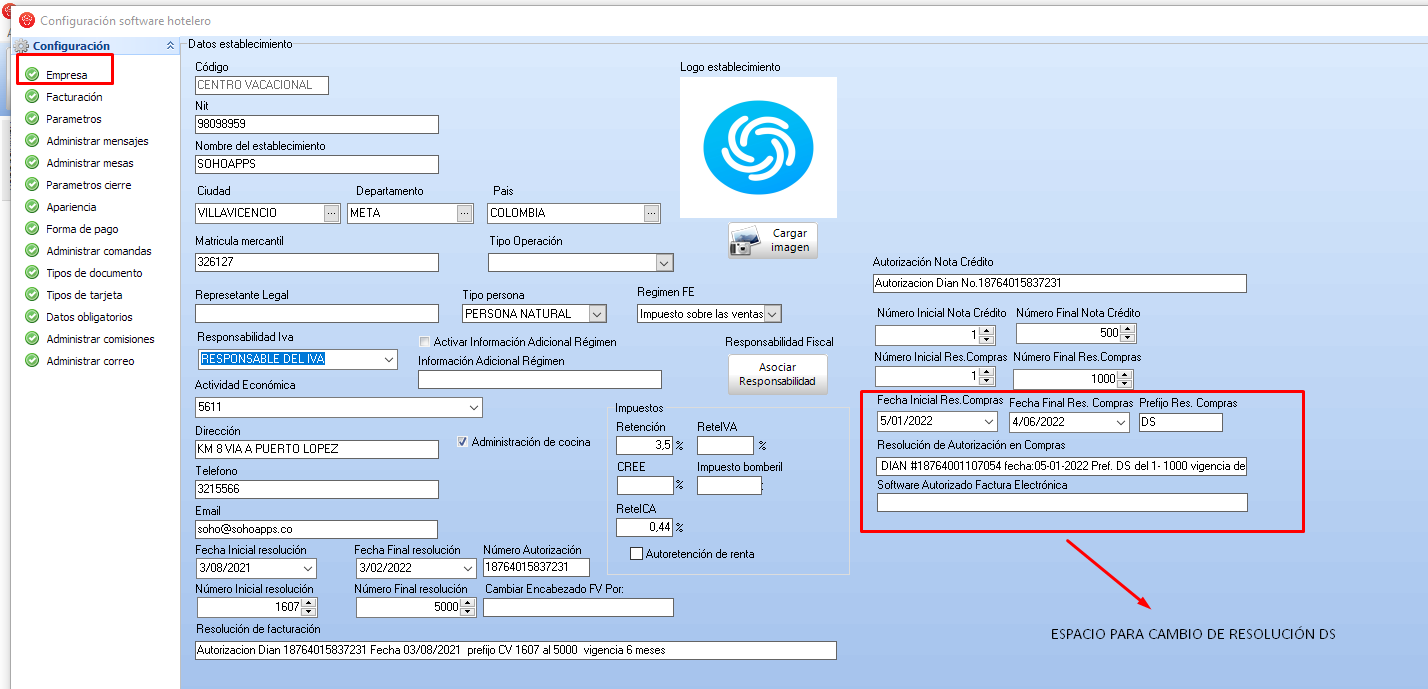Viewport: 1428px width, 689px height.
Task: Click the Cargar imagen button
Action: point(772,240)
